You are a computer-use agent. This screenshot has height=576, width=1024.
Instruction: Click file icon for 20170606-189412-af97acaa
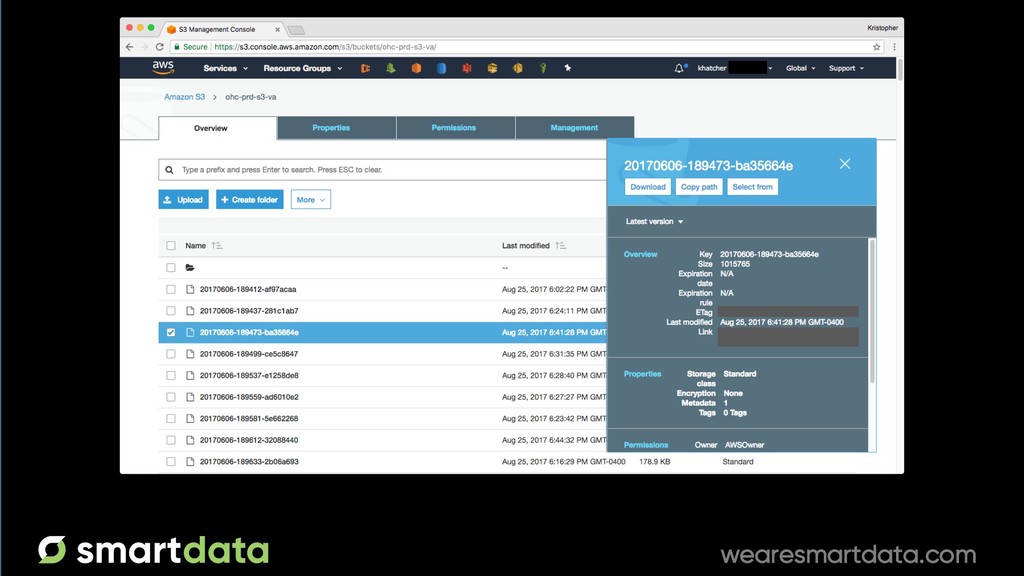[x=190, y=289]
